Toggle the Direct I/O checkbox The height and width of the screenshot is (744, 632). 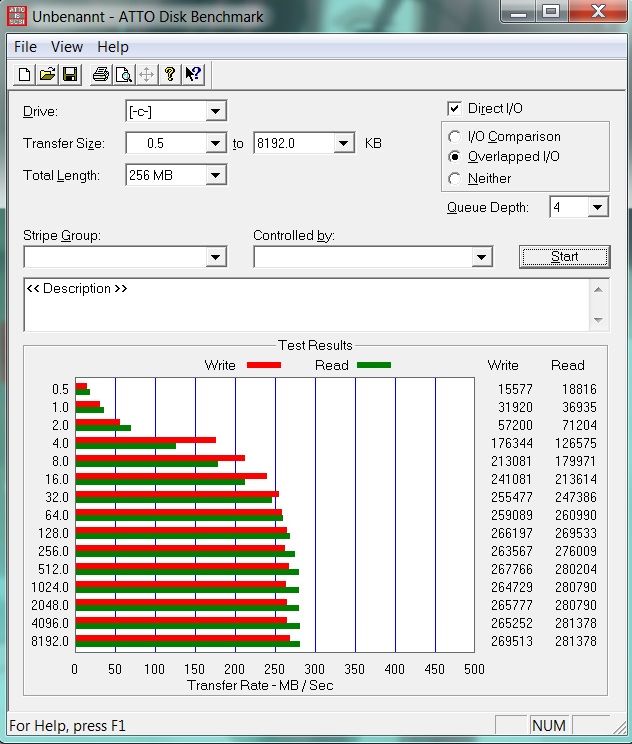coord(454,109)
